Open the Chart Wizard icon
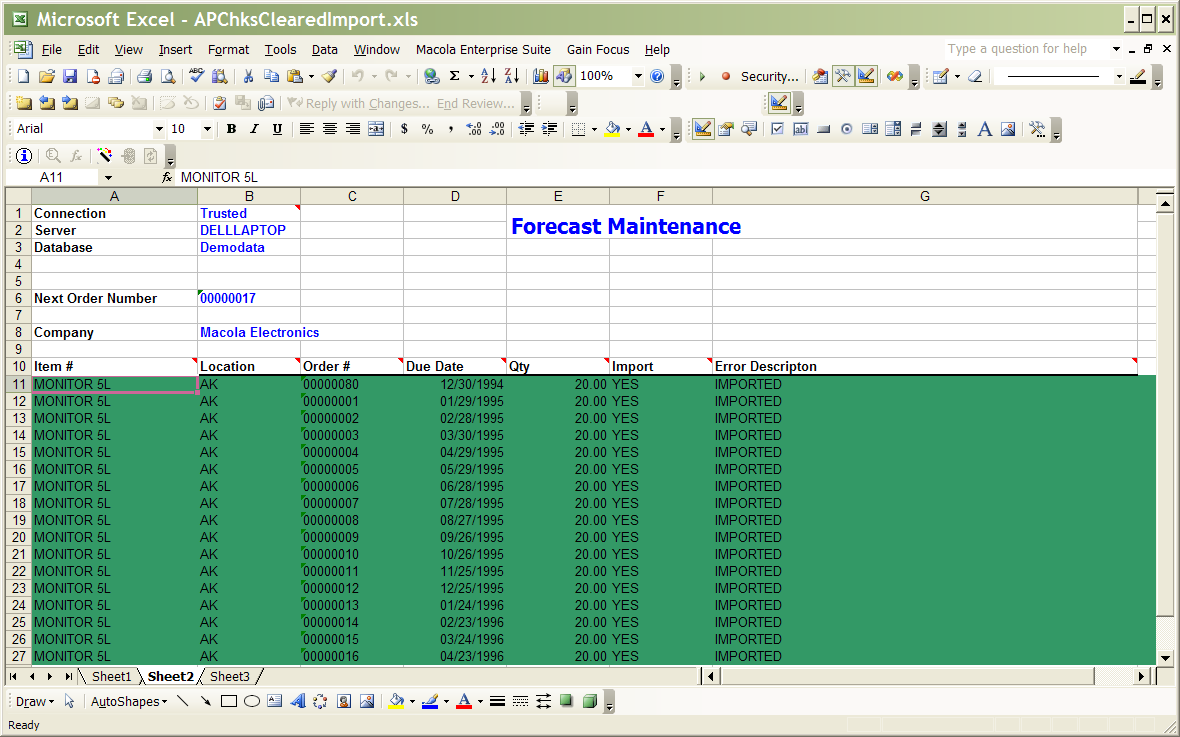The height and width of the screenshot is (737, 1180). 540,76
